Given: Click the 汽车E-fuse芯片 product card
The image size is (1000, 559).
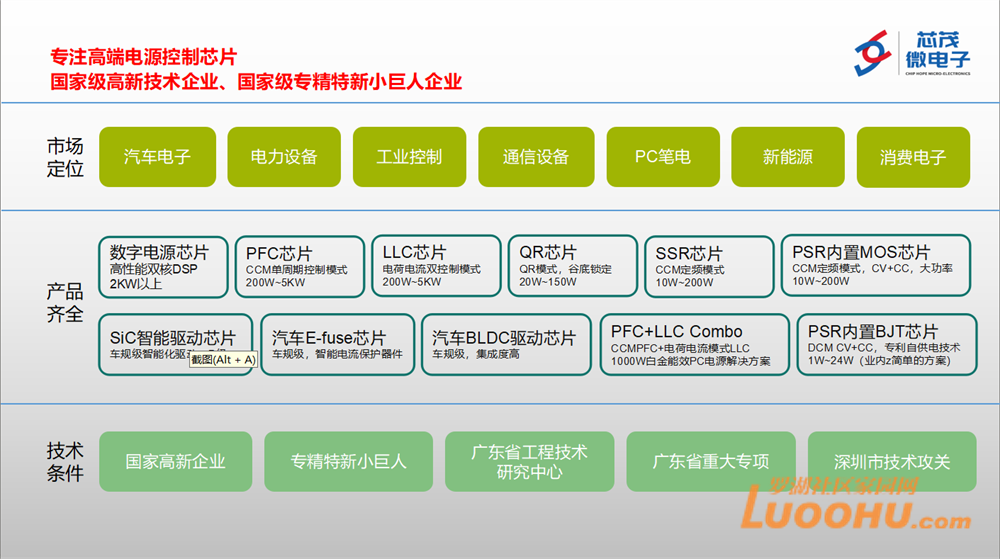Looking at the screenshot, I should tap(337, 345).
